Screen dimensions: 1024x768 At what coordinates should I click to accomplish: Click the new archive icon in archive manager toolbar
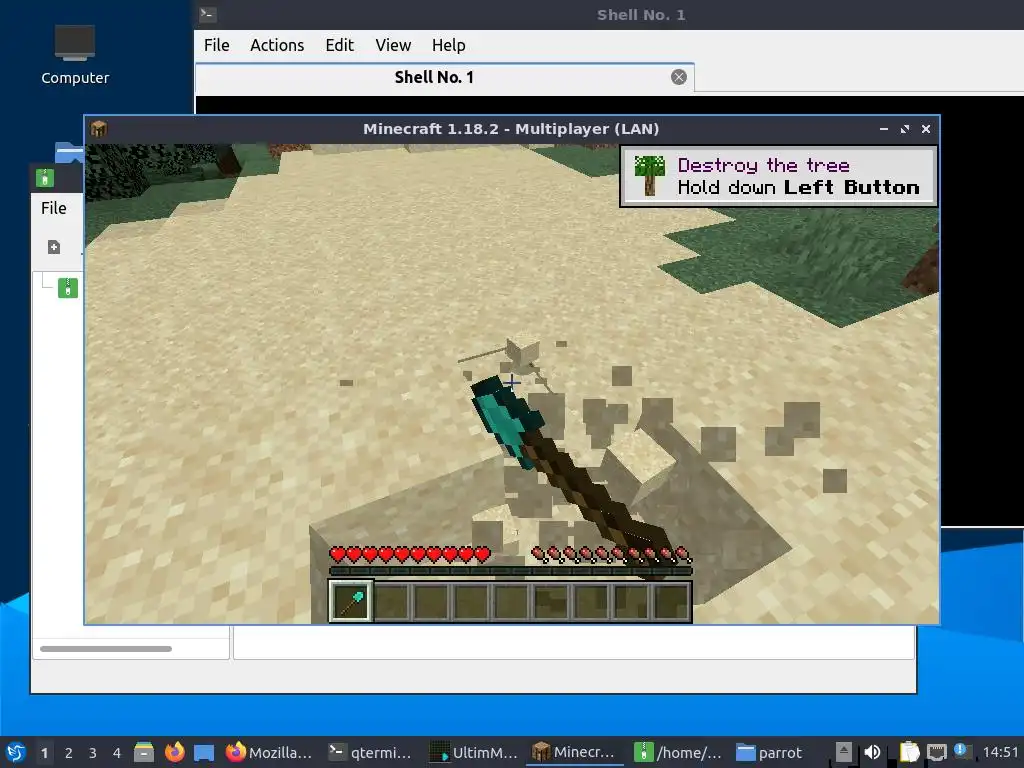54,247
